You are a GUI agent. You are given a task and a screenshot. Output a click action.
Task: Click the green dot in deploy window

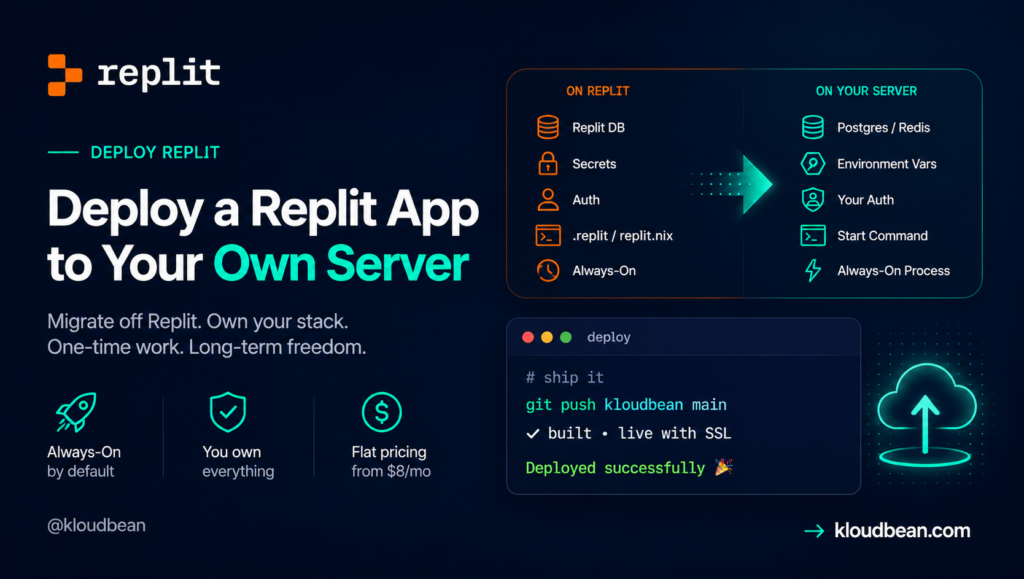[566, 337]
